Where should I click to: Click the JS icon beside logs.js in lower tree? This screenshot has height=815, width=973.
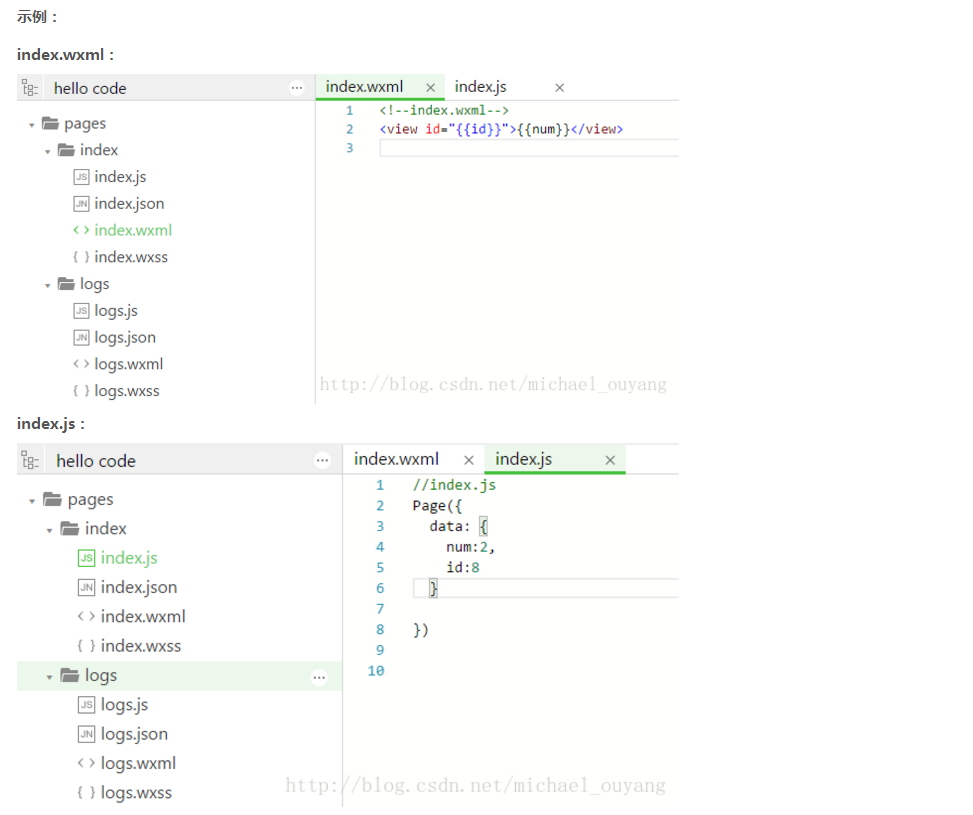click(86, 705)
